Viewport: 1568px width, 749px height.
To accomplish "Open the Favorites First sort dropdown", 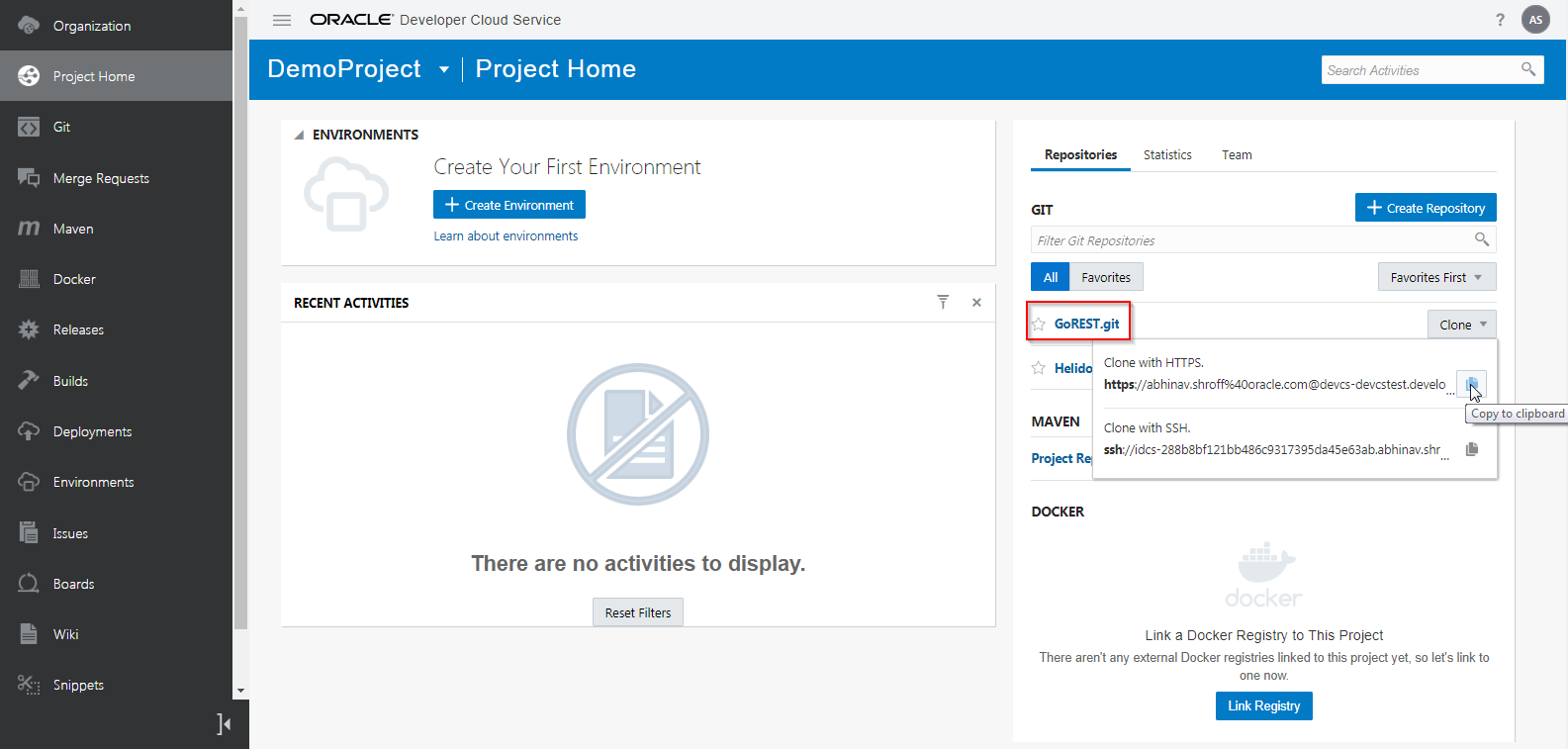I will 1435,277.
